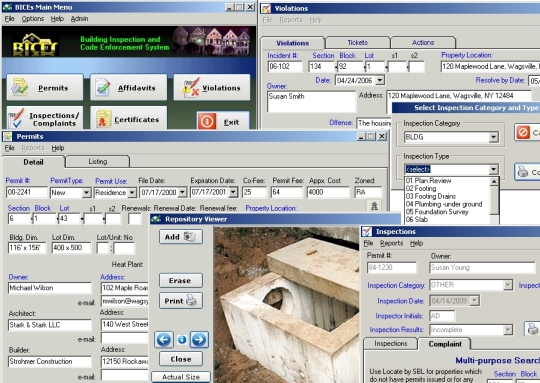Select 04 Plumbing -under ground type
Viewport: 540px width, 383px height.
click(444, 204)
